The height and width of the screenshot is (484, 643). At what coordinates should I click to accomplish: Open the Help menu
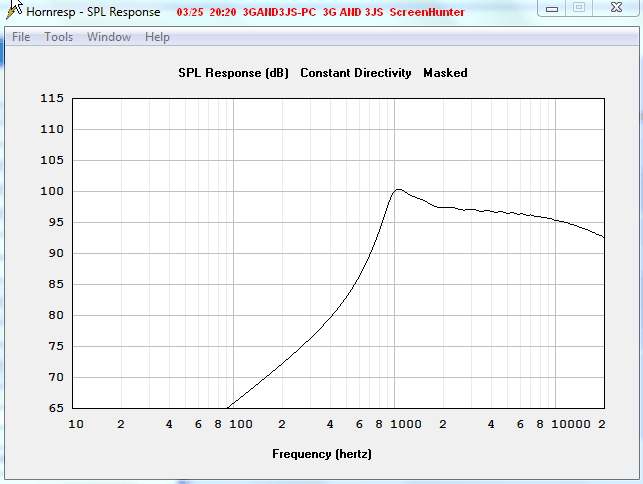[x=157, y=37]
